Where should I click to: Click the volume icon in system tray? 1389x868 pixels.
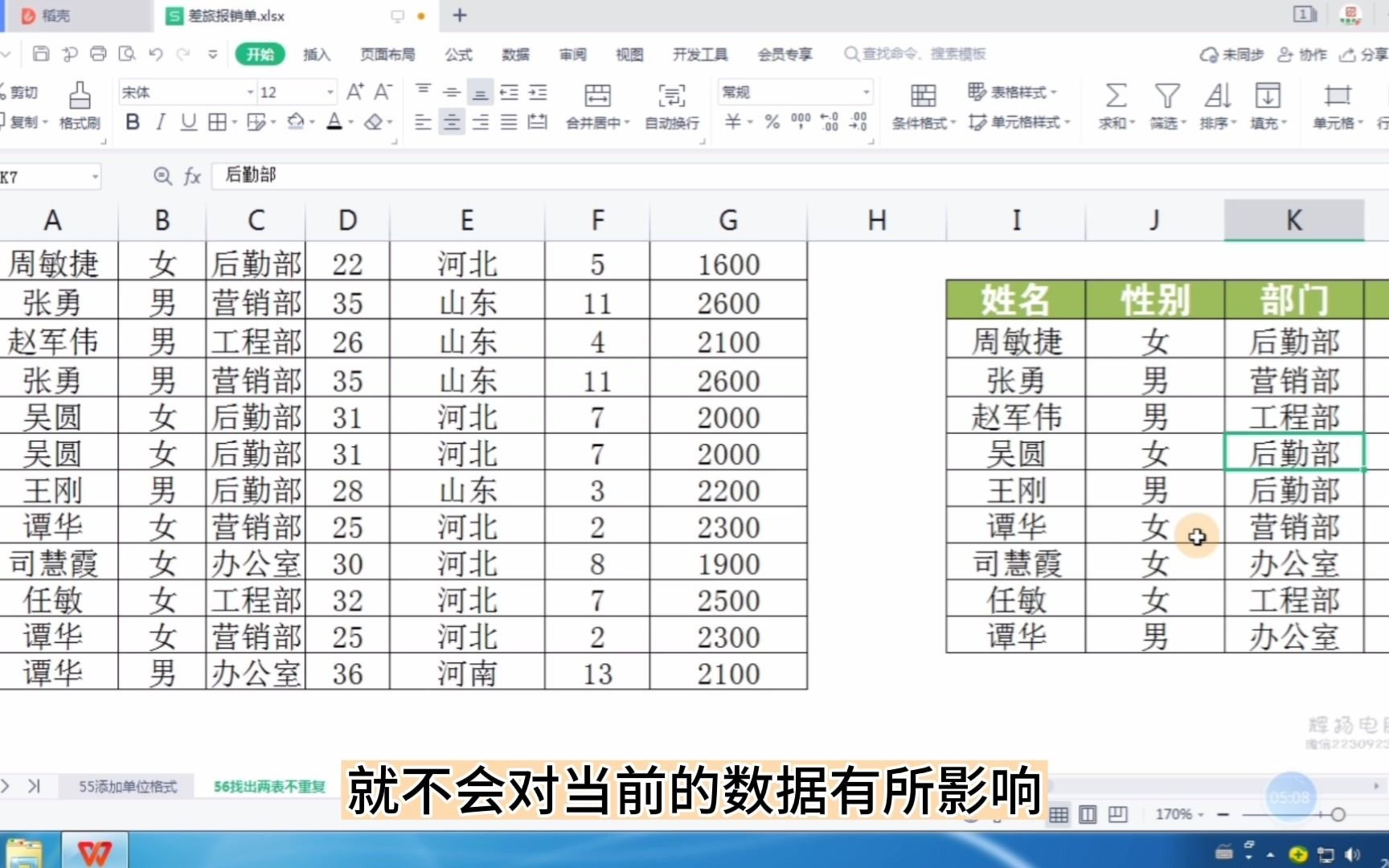click(x=1353, y=854)
